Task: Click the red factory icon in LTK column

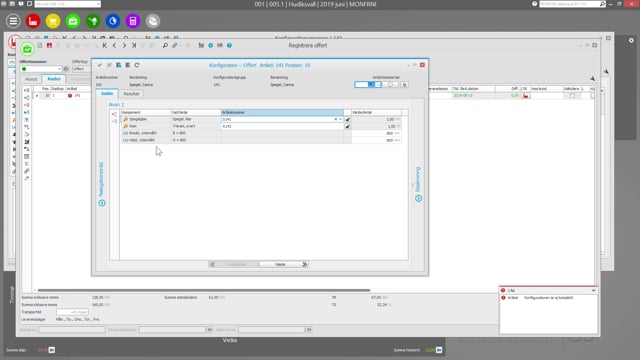Action: [526, 96]
